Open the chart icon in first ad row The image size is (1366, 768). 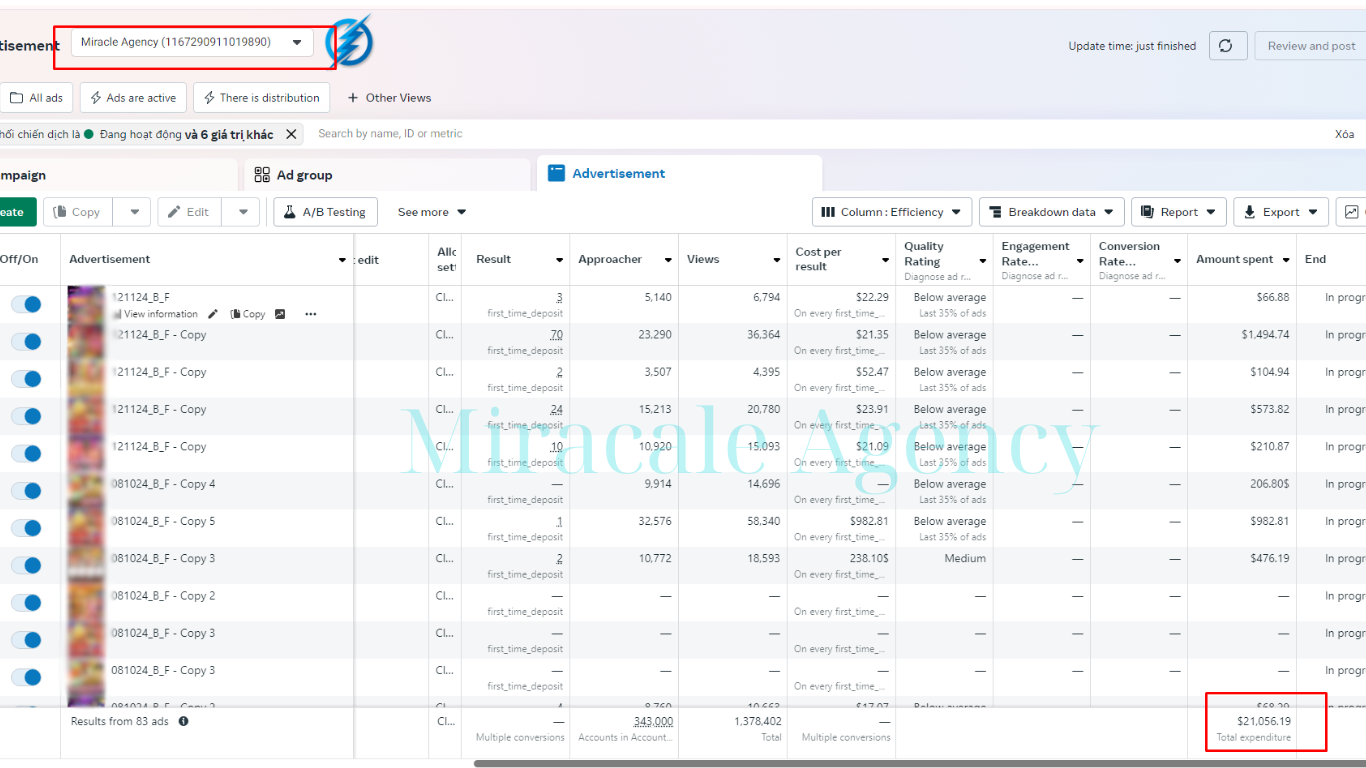click(280, 314)
